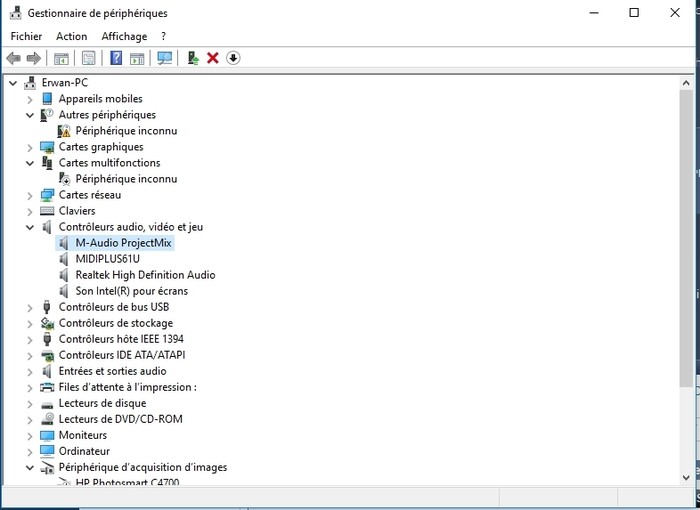Select the Périphérique d'acquisition d'images label
Screen dimensions: 700x510
143,467
